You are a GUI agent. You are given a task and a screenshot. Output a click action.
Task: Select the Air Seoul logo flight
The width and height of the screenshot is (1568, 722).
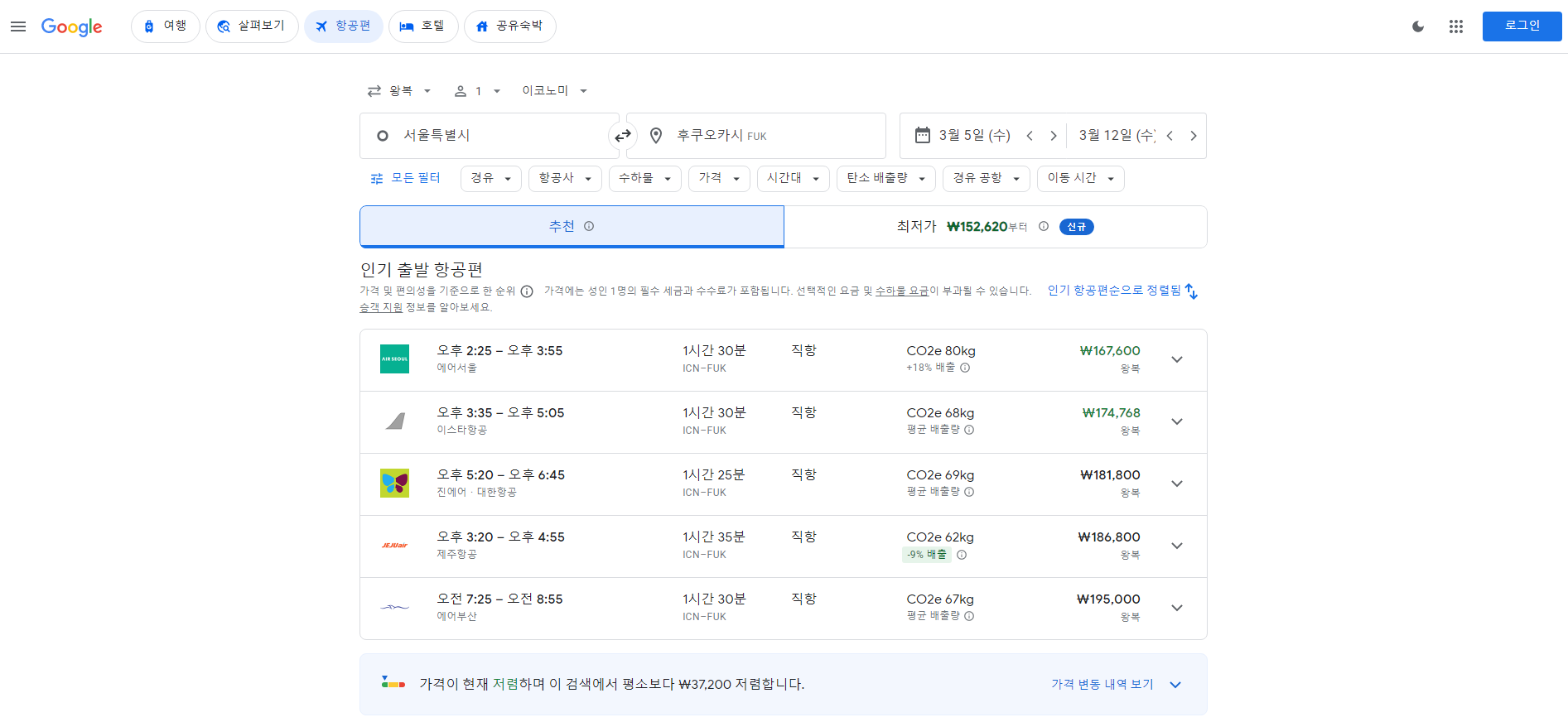tap(394, 359)
